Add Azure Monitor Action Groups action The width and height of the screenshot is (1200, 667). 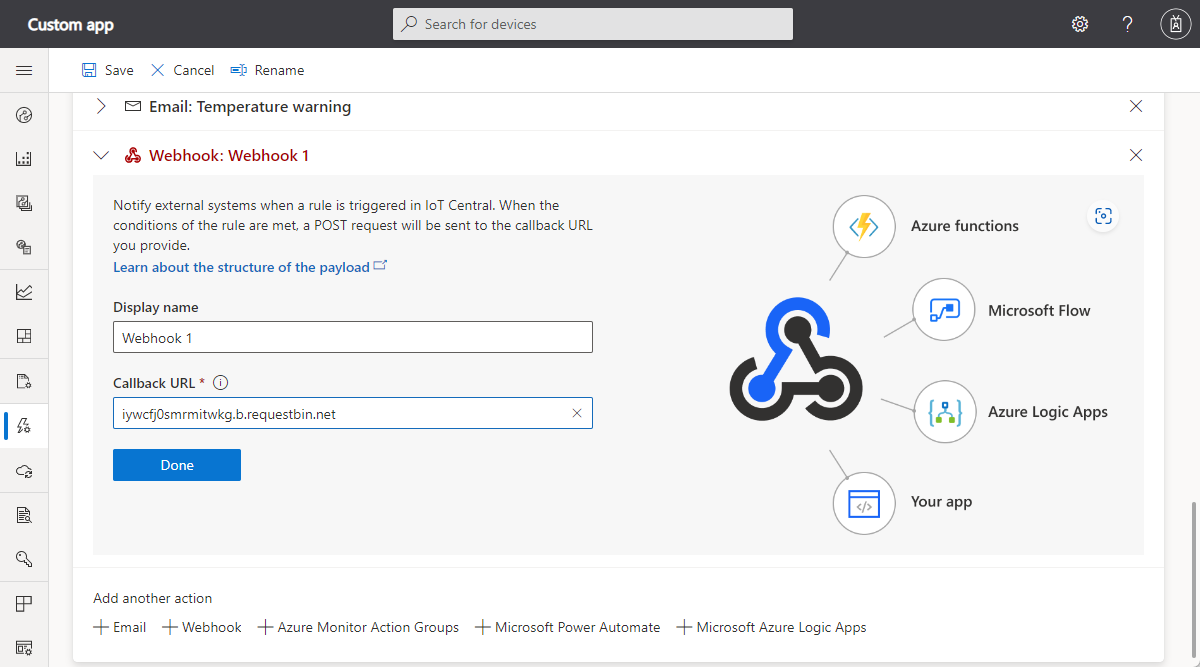[358, 627]
